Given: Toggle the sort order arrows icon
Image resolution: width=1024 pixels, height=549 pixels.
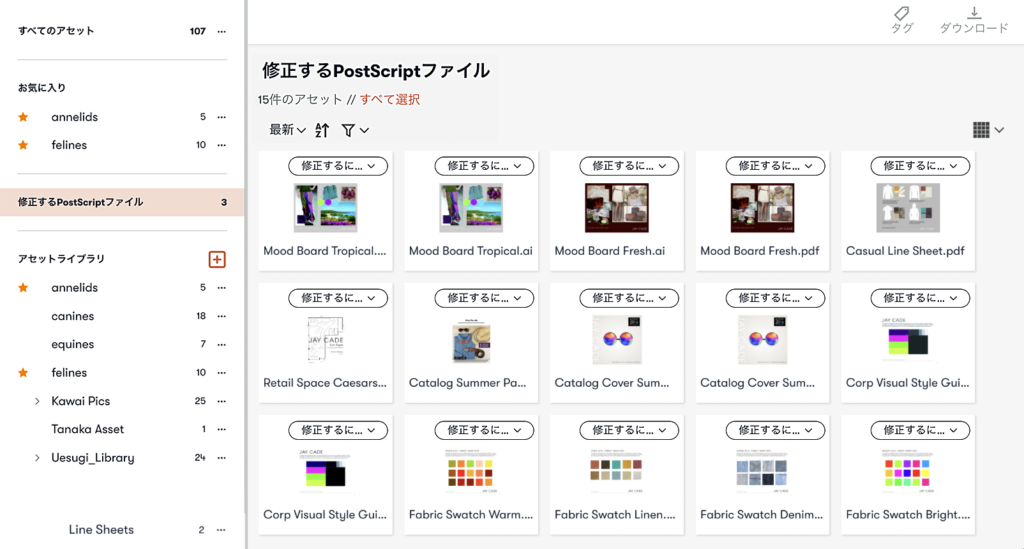Looking at the screenshot, I should click(x=322, y=130).
